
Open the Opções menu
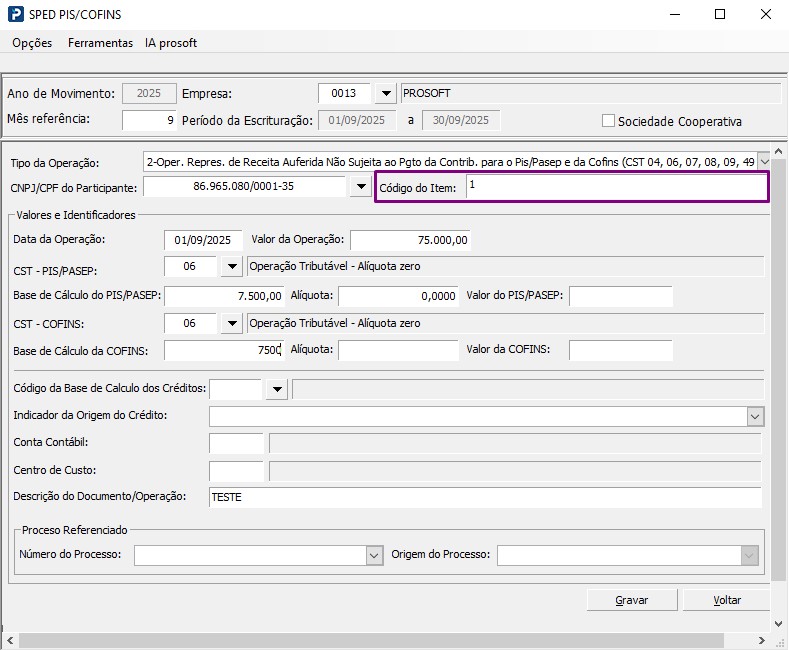(32, 43)
